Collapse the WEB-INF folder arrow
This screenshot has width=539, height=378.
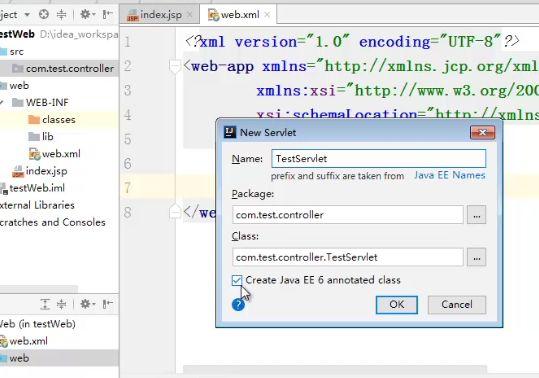coord(2,102)
